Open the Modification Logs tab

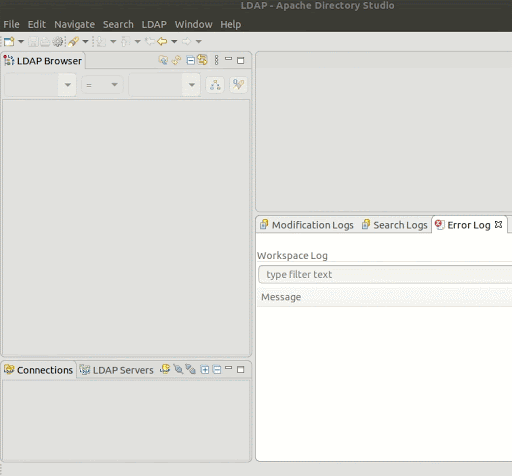point(307,225)
